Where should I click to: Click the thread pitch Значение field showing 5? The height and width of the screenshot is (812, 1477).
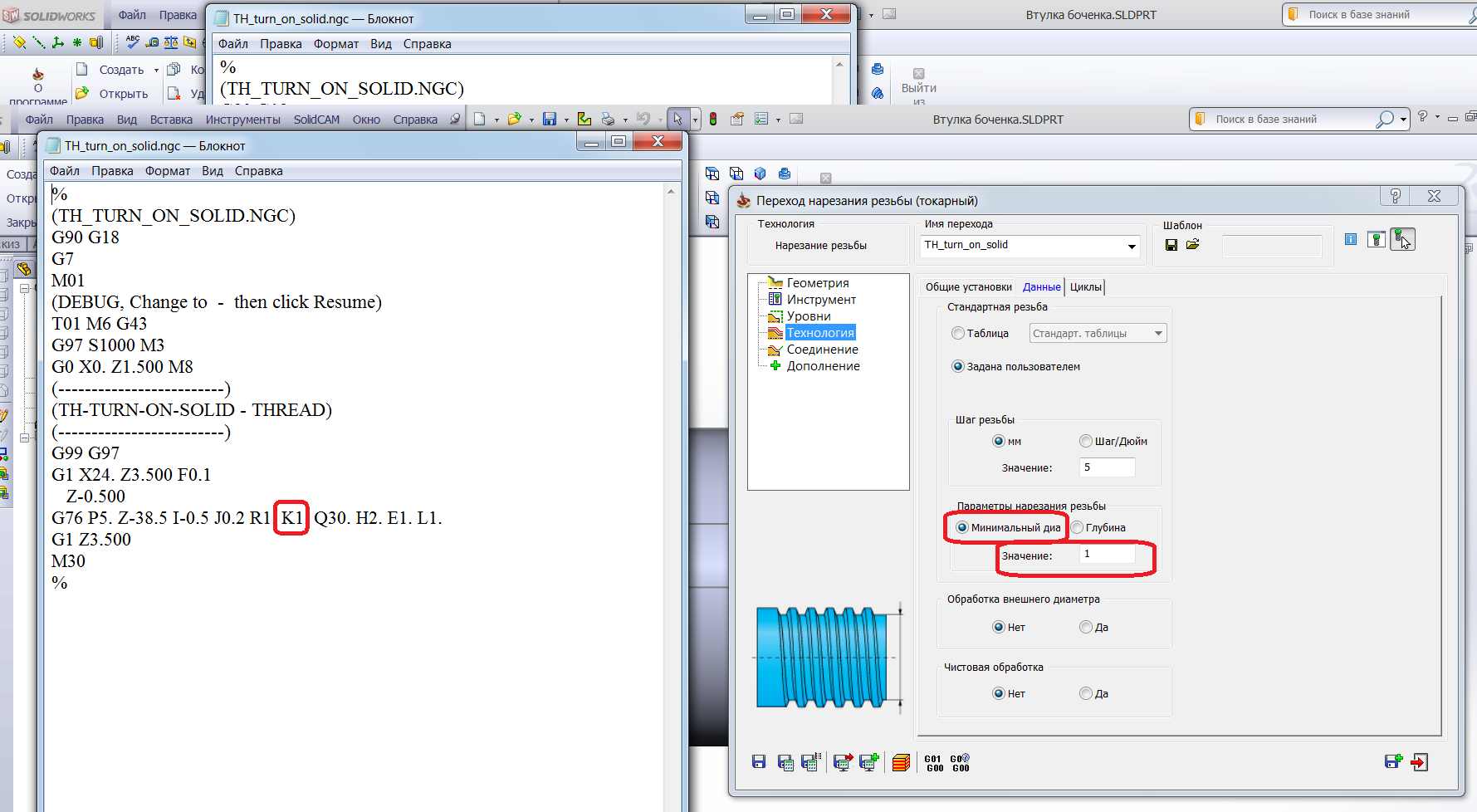coord(1107,467)
